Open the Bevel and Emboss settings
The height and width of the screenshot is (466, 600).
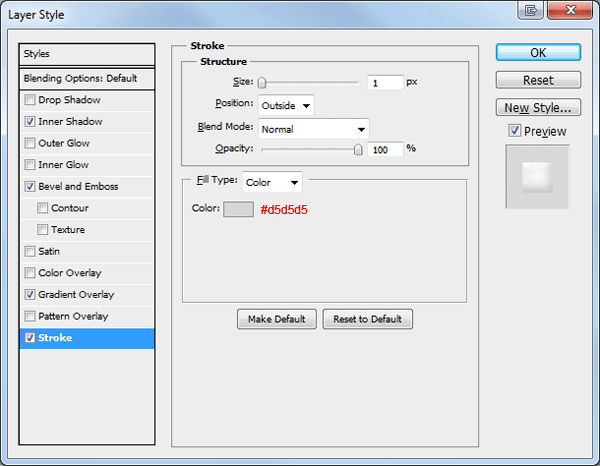(78, 187)
